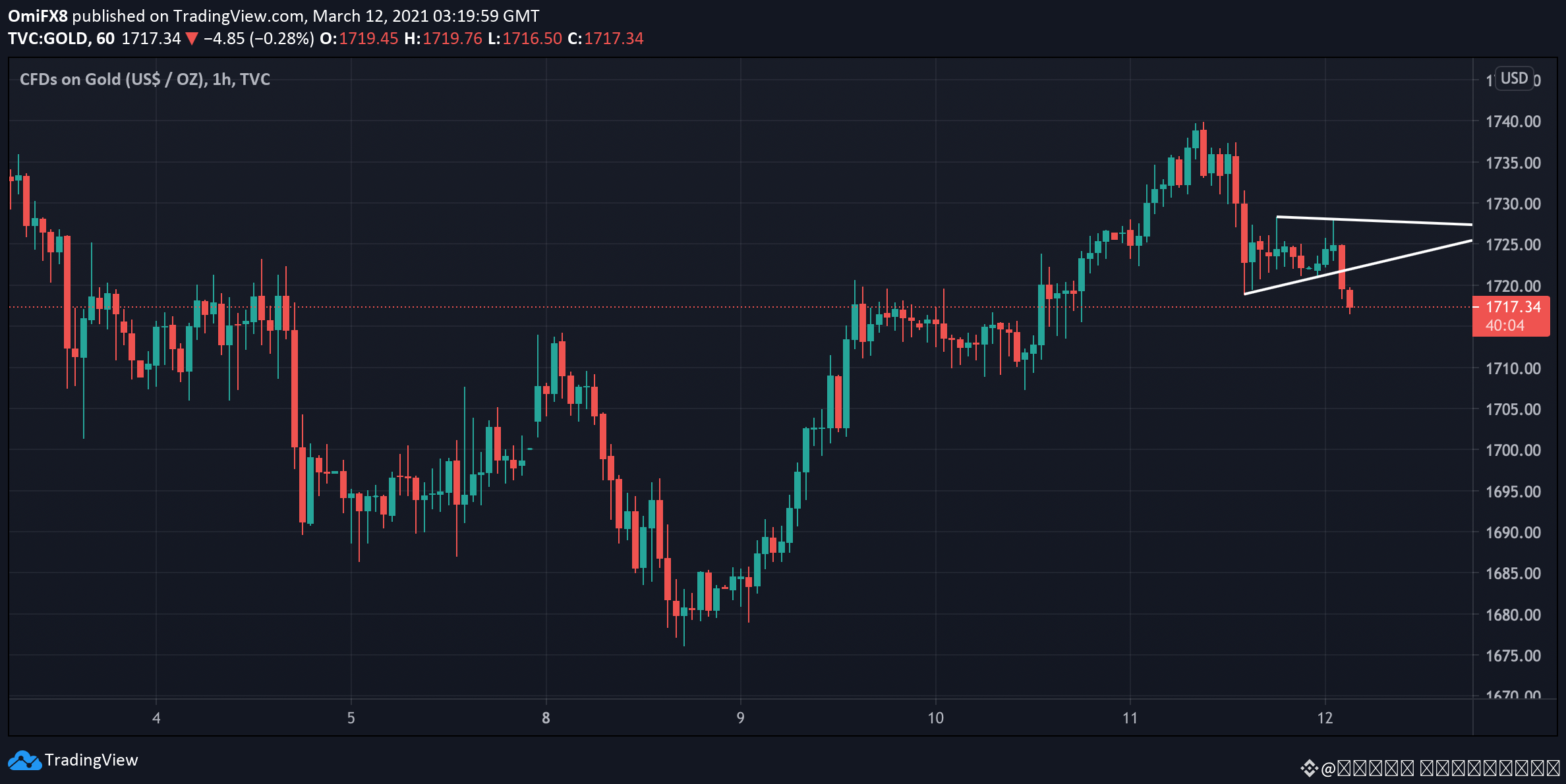Image resolution: width=1566 pixels, height=784 pixels.
Task: Click the TVC:GOLD, 60 symbol text
Action: pos(61,39)
